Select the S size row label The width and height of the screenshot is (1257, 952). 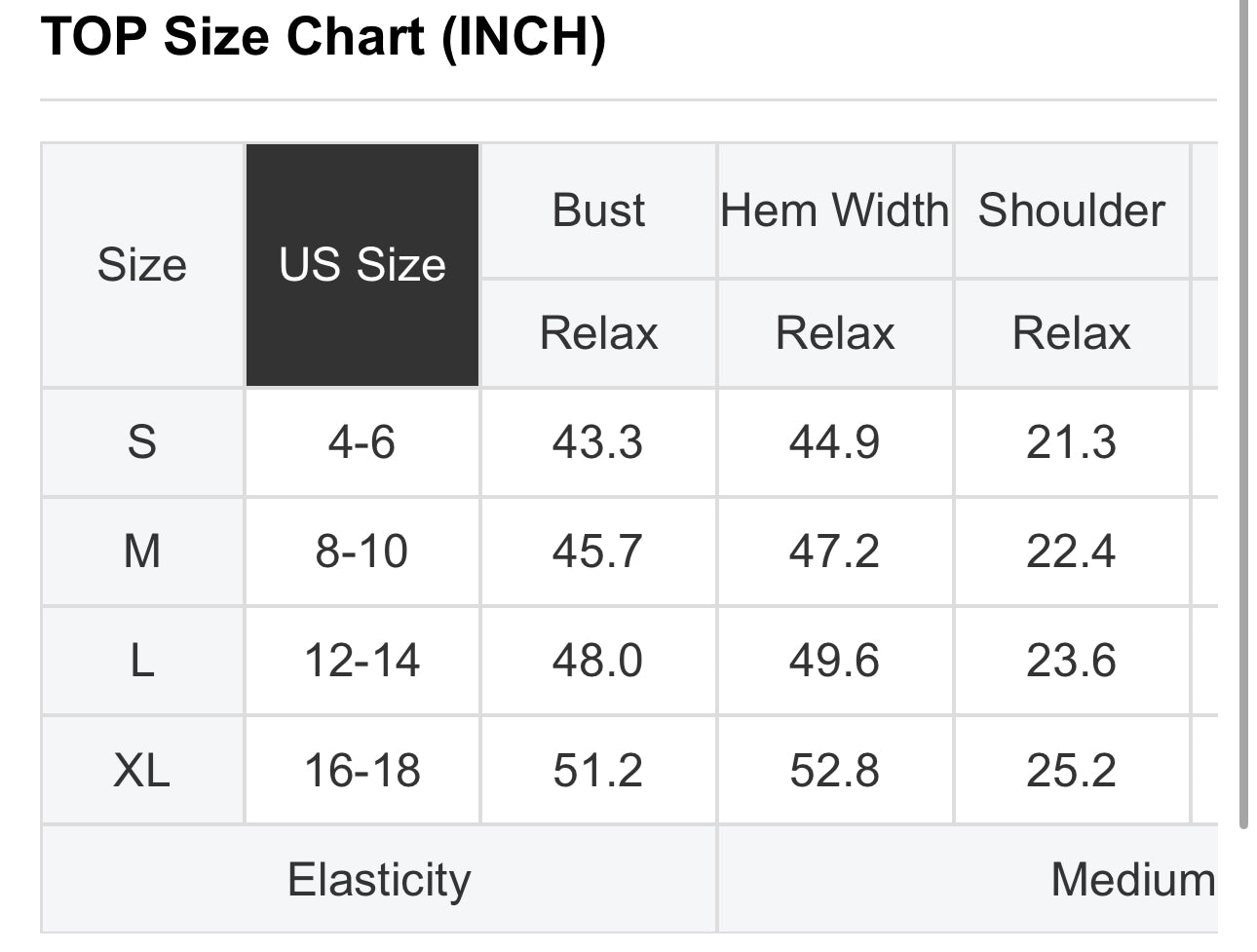point(142,442)
